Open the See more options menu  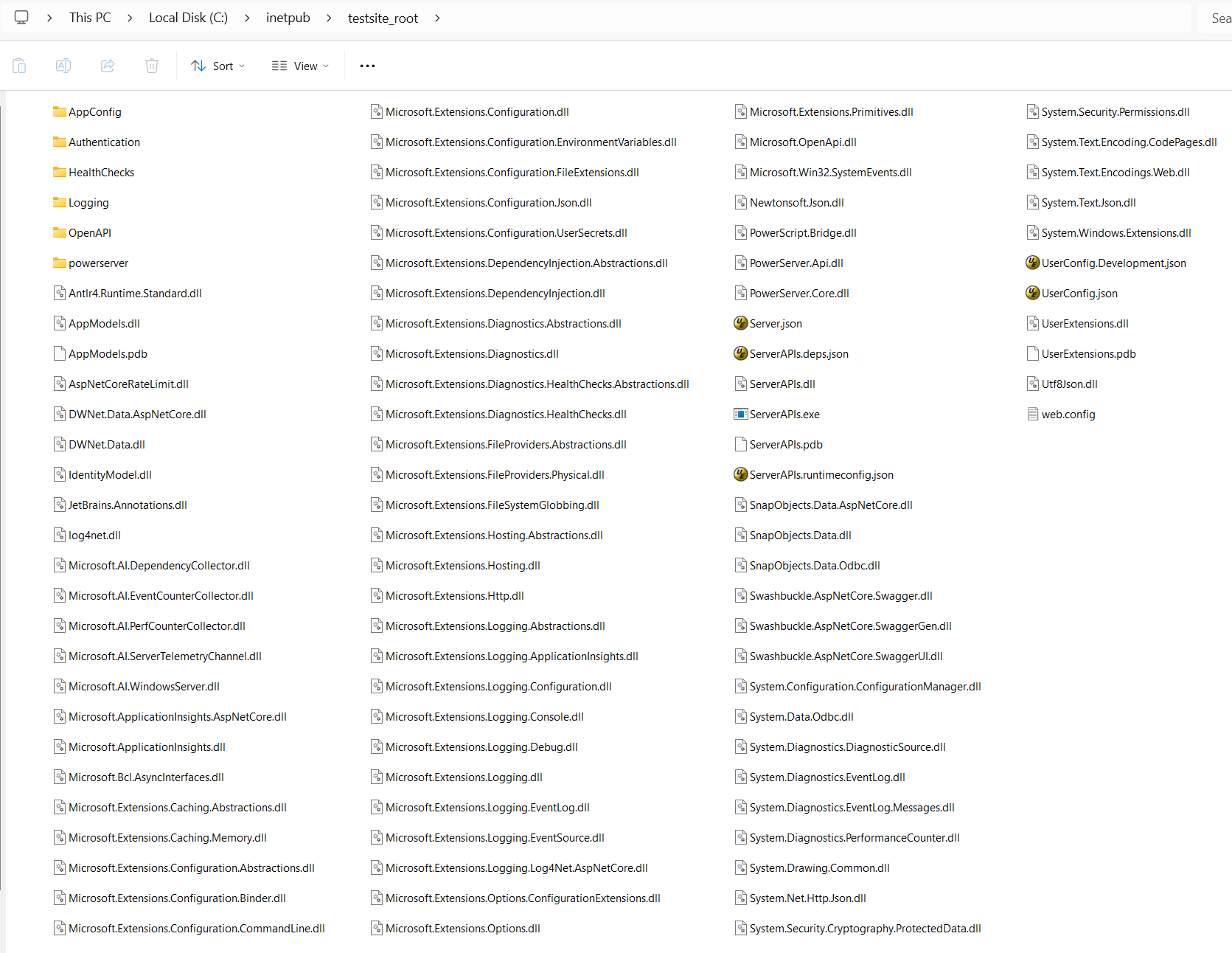coord(367,66)
